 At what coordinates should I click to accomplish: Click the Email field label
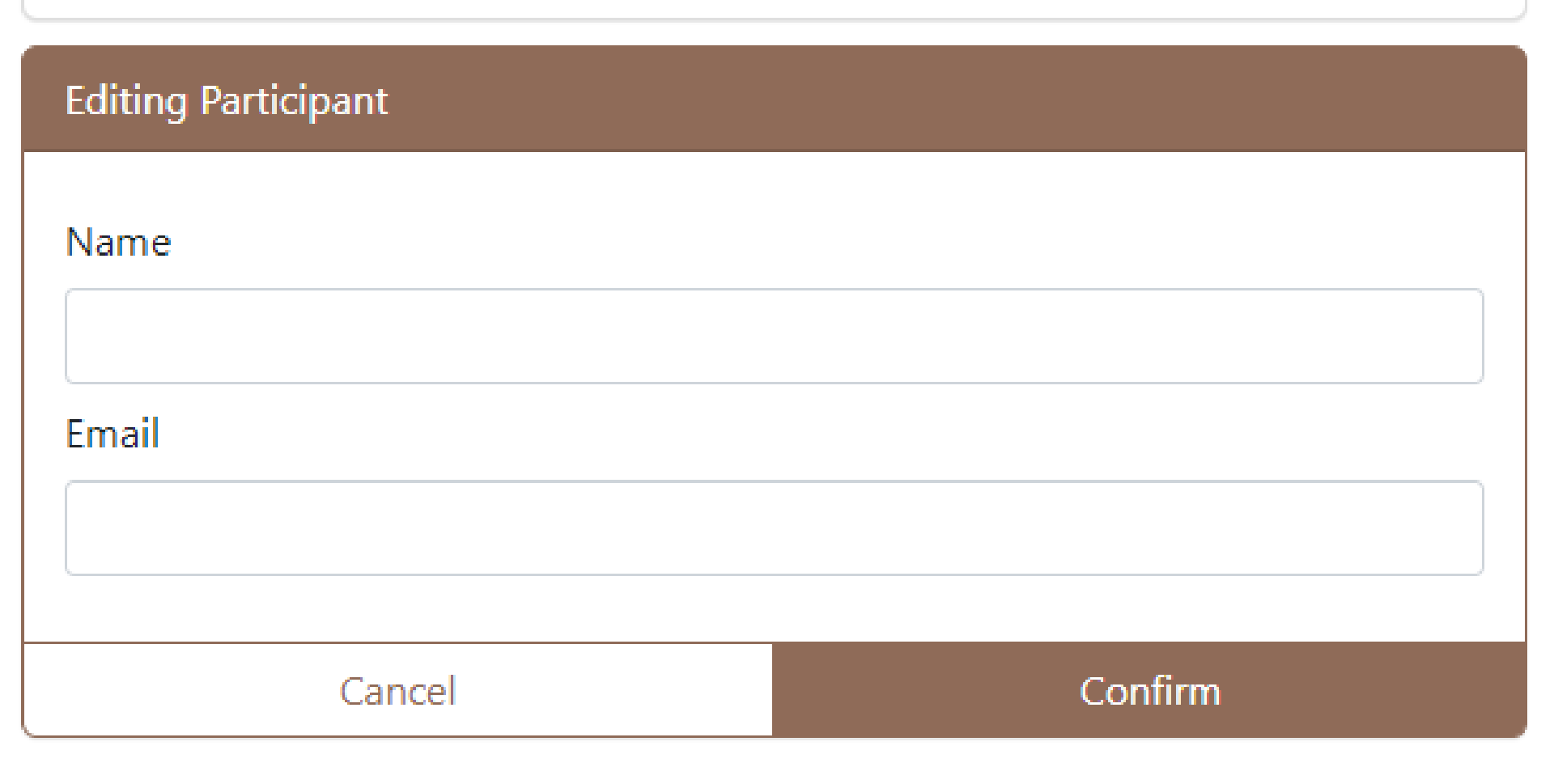tap(113, 434)
